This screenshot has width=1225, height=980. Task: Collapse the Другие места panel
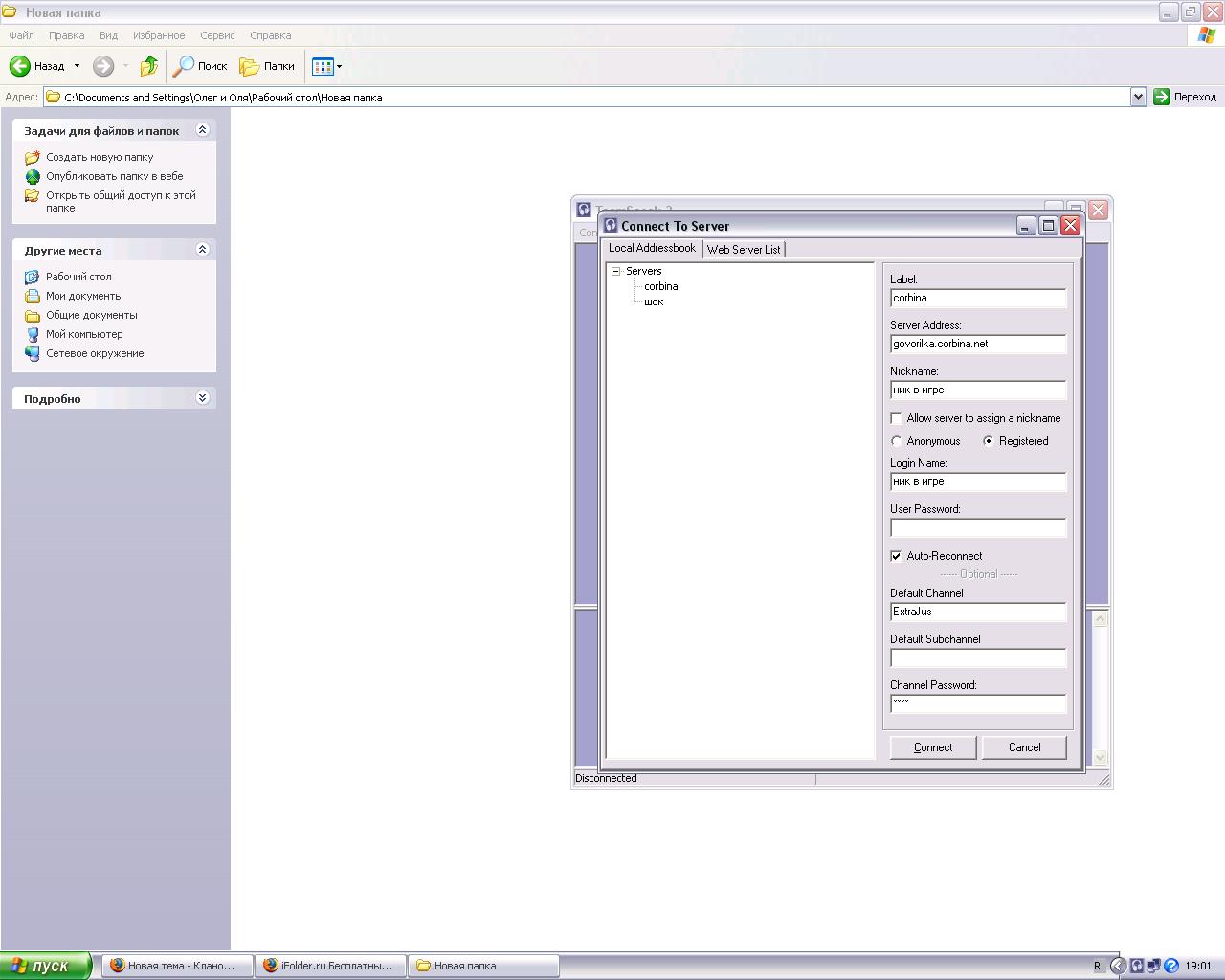tap(202, 250)
